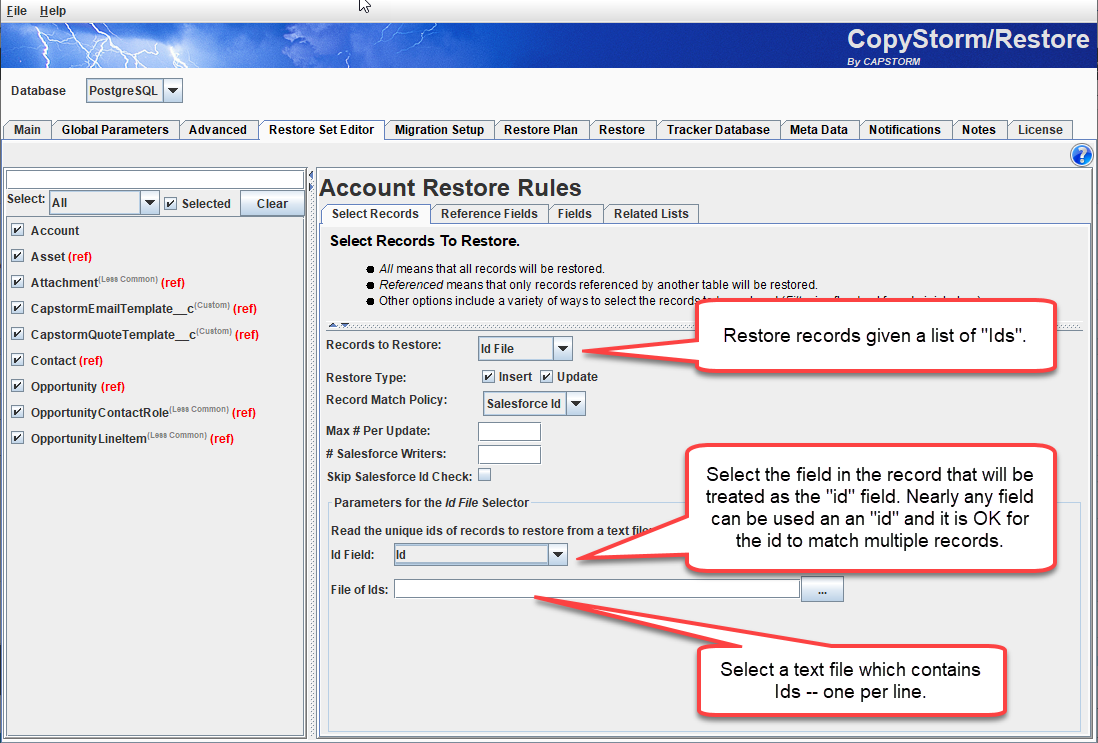
Task: Select the Select Records sub-tab
Action: click(x=375, y=214)
